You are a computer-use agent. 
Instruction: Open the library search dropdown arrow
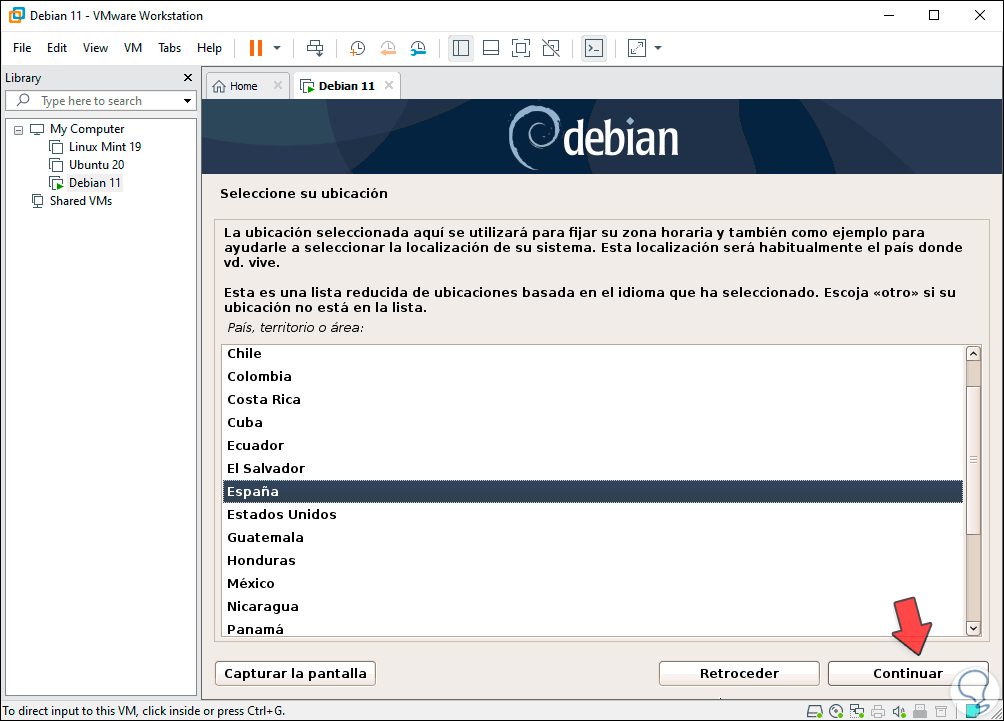click(187, 101)
